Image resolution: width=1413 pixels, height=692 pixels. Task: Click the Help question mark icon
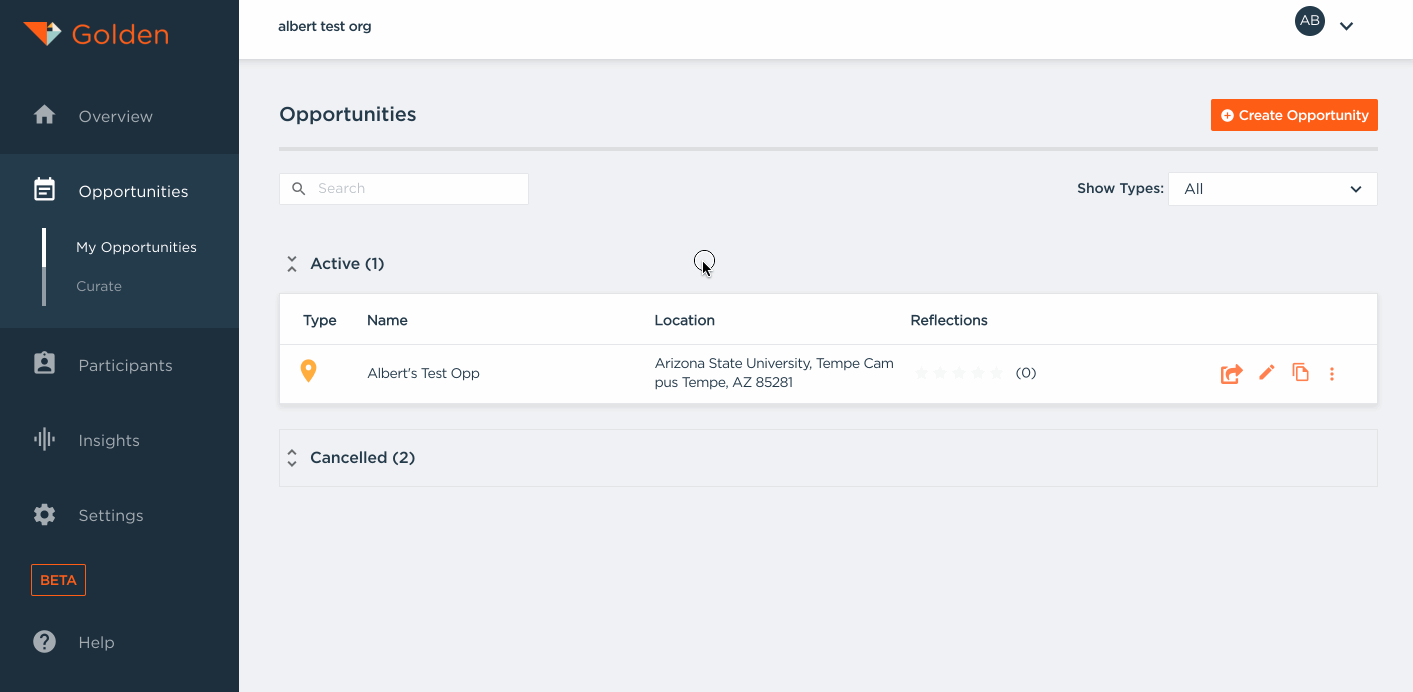(x=44, y=641)
